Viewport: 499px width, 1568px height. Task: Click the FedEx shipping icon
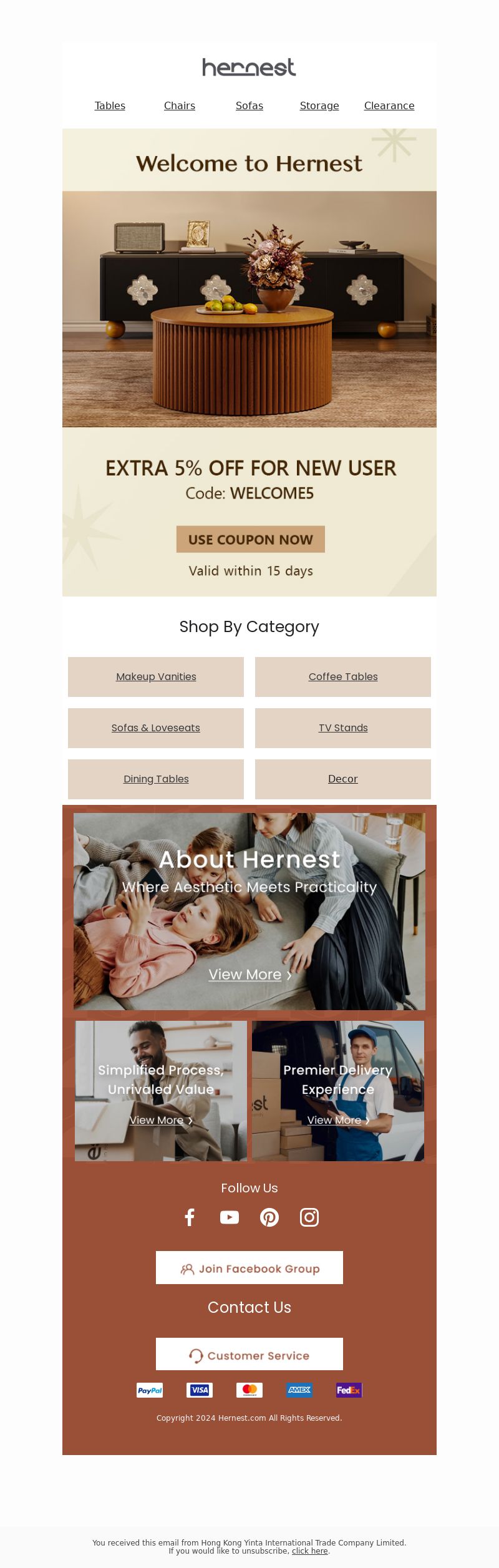click(349, 1390)
